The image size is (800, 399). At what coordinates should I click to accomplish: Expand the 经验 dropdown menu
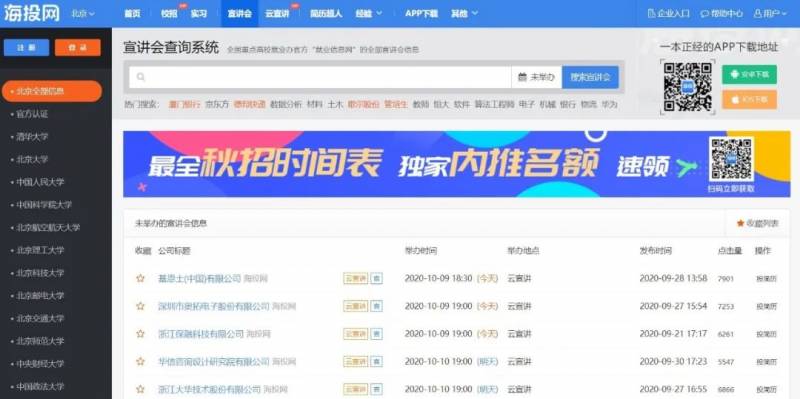pos(369,14)
